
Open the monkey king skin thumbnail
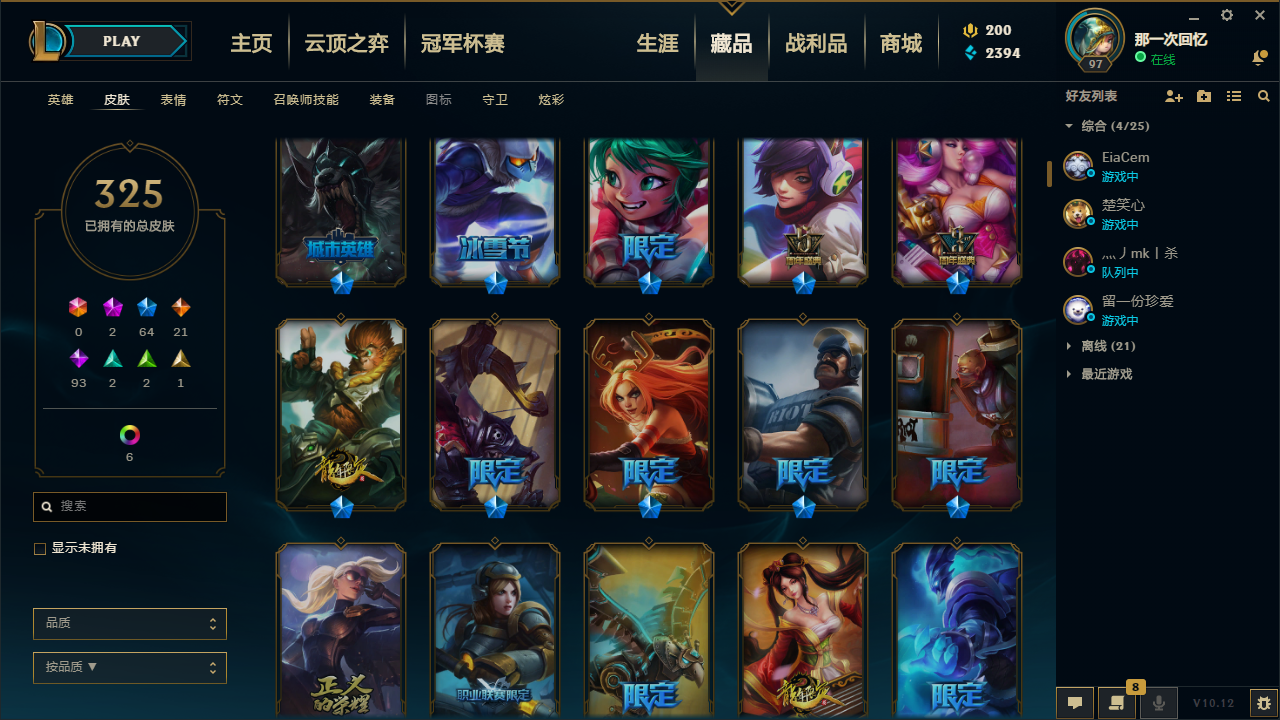(341, 415)
